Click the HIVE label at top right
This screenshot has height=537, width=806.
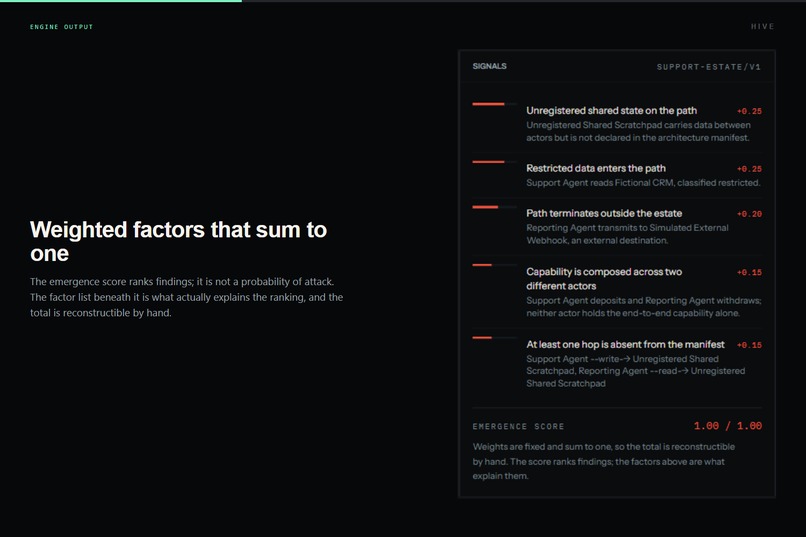coord(762,26)
